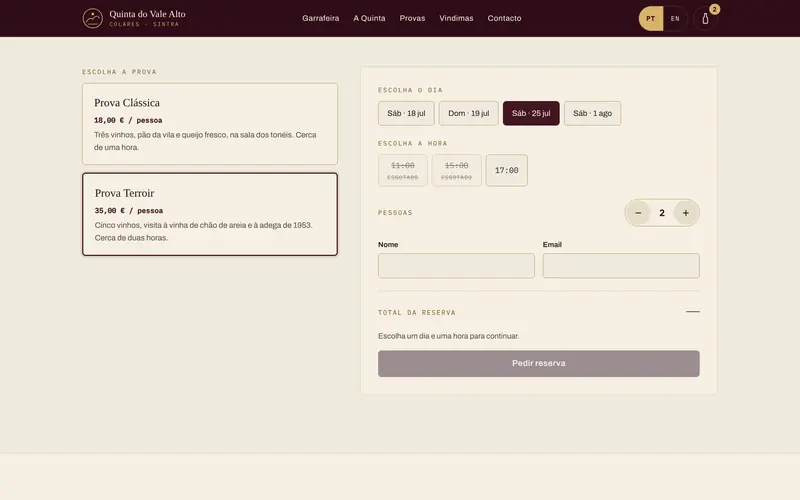Switch language to PT

point(651,18)
